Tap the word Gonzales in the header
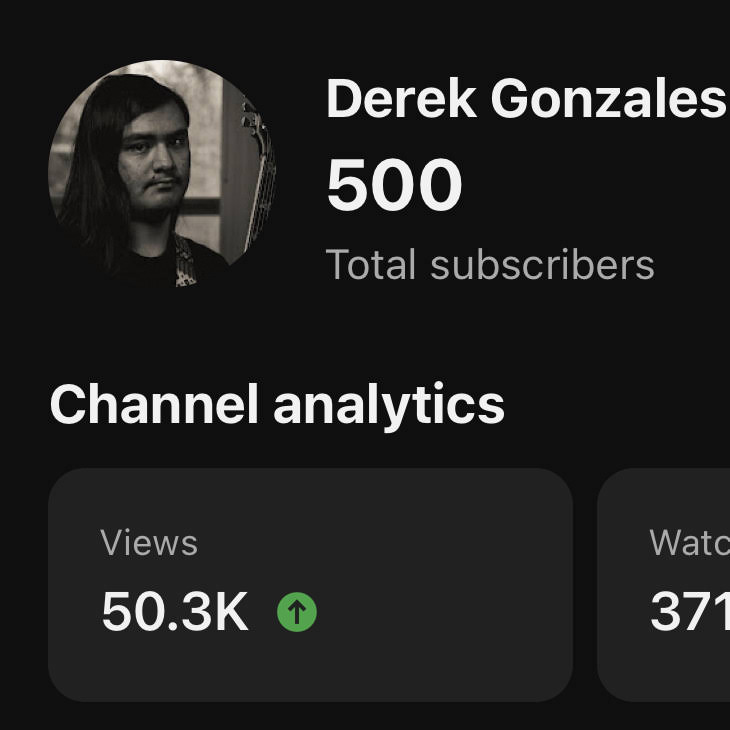 point(608,99)
